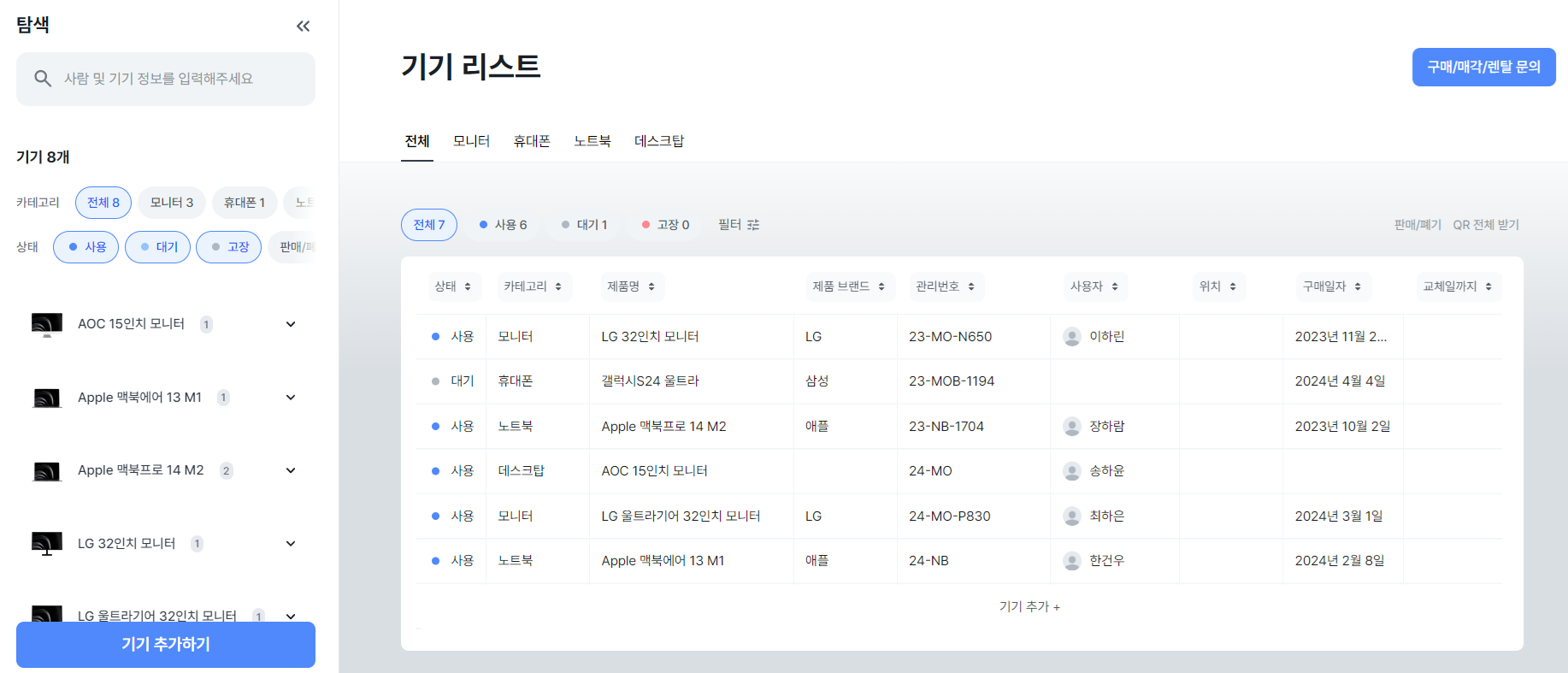Screen dimensions: 1568x673
Task: Click the search magnifier icon
Action: [43, 79]
